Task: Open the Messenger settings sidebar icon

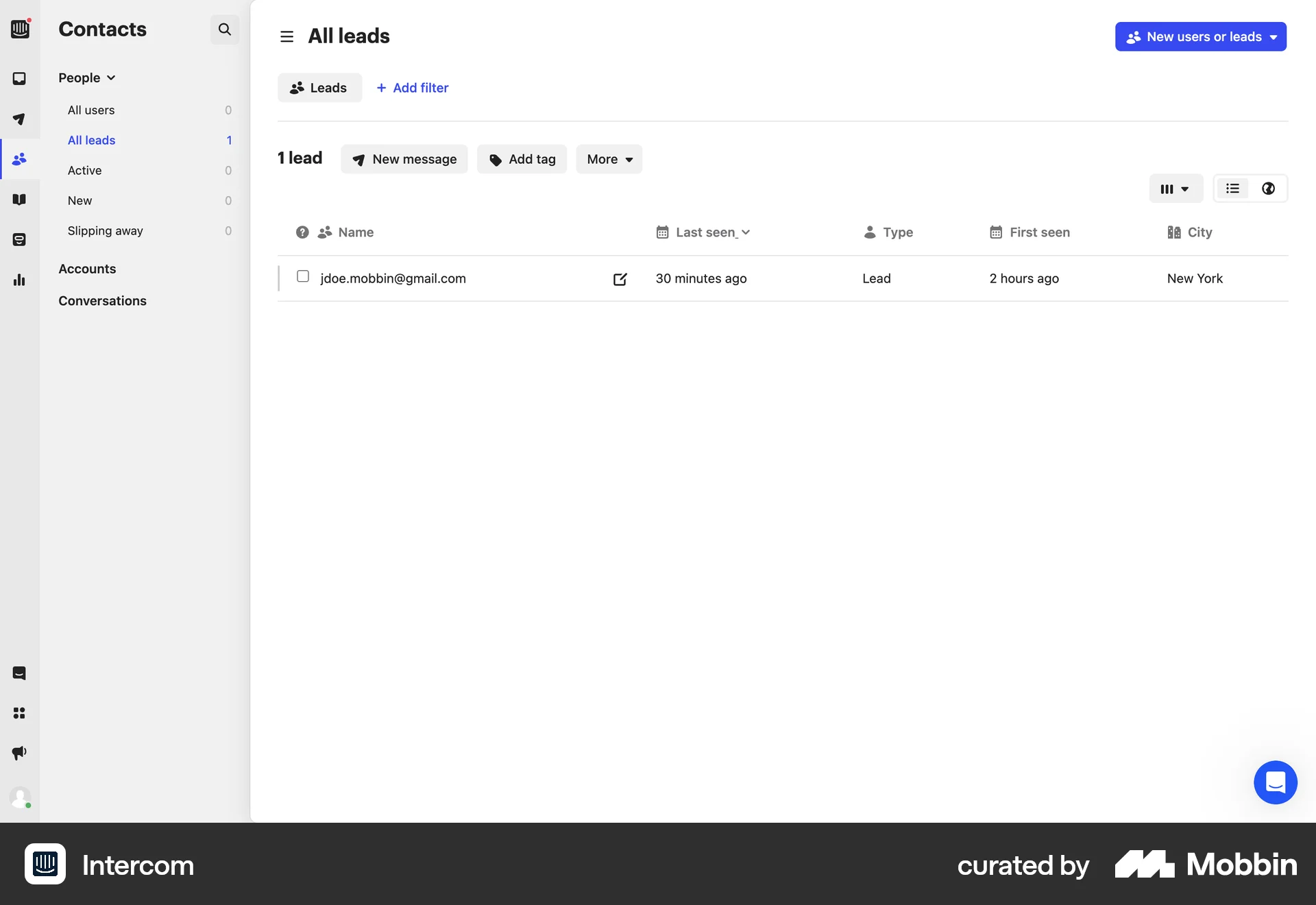Action: tap(20, 673)
